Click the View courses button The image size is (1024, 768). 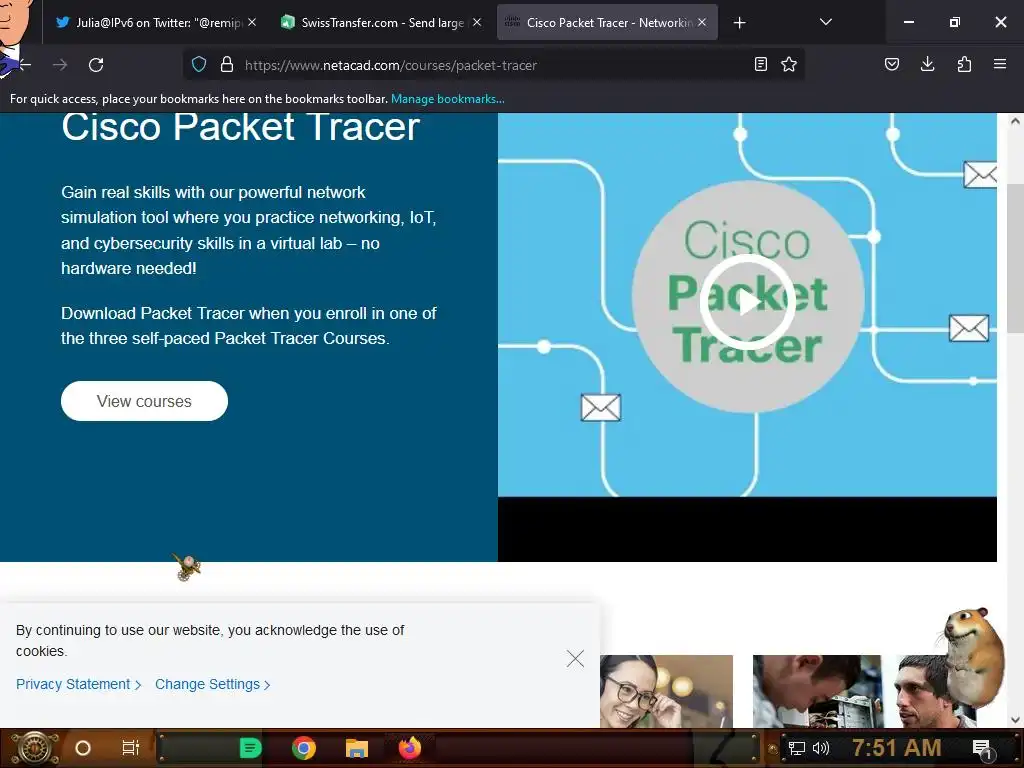click(144, 401)
